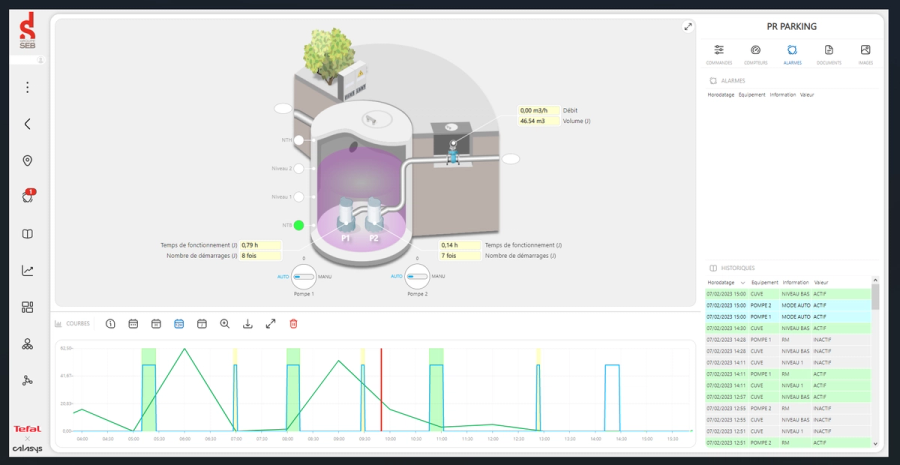Select the 12:55 POMPE 2 RM INACTIF row
The image size is (900, 465).
[x=788, y=409]
